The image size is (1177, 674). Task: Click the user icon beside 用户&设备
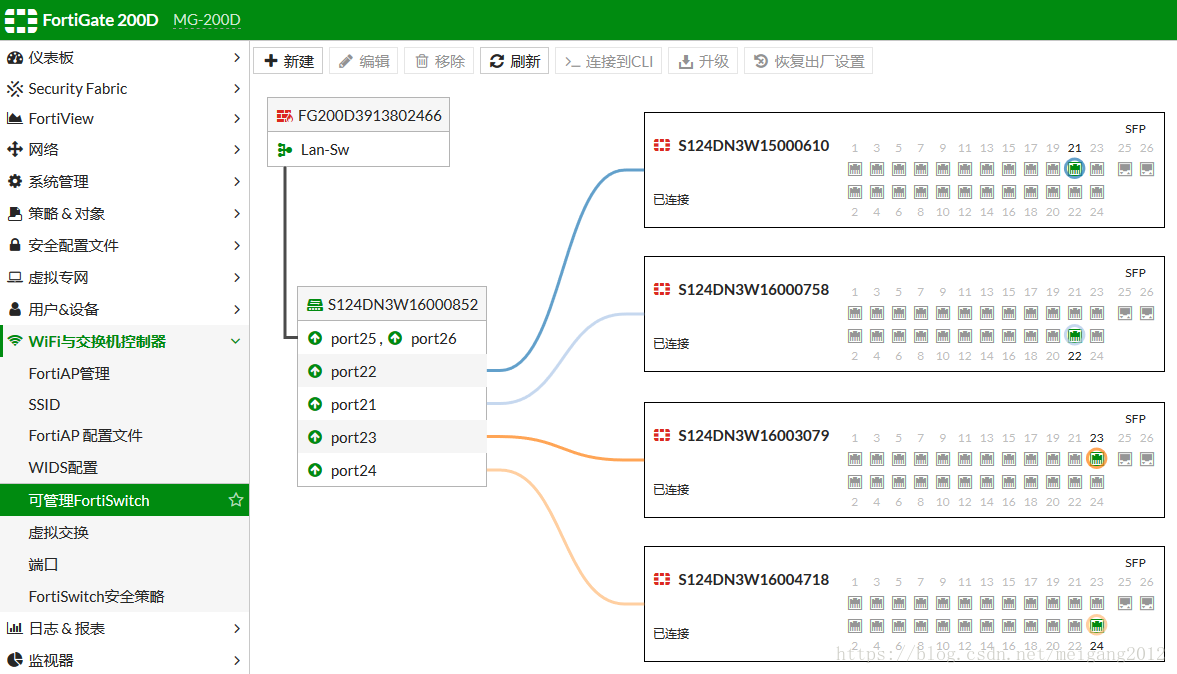pyautogui.click(x=14, y=308)
